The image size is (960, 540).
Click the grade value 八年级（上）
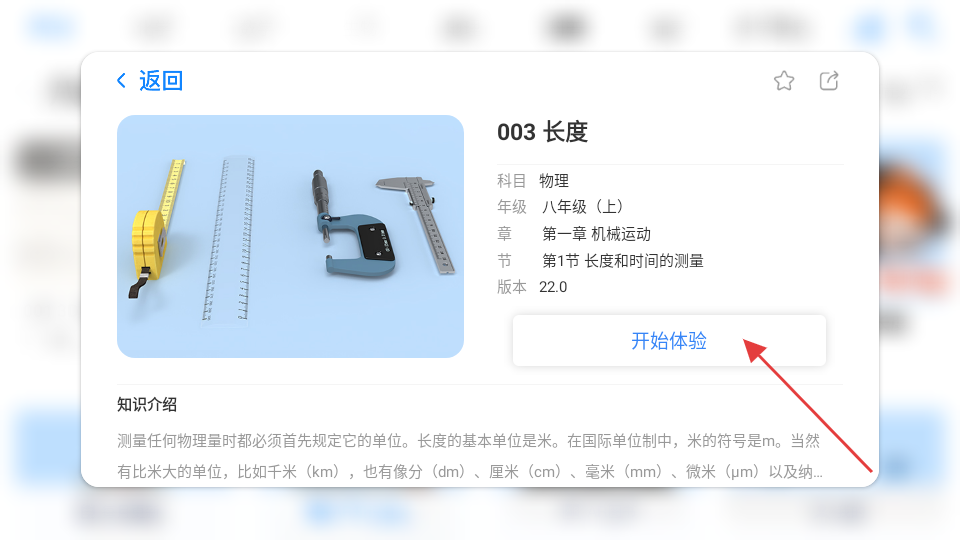click(x=582, y=207)
